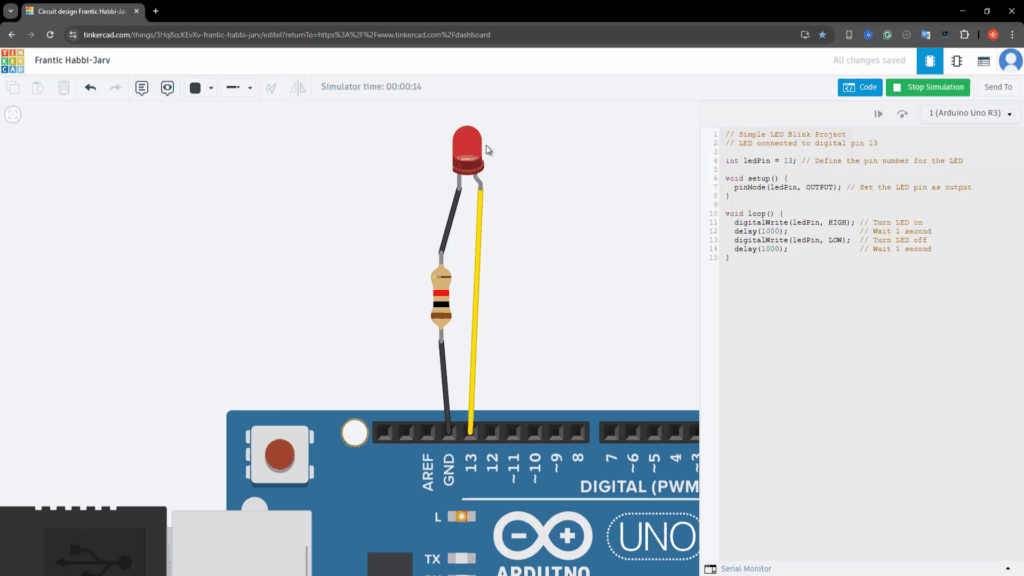Click the Code button to toggle code panel
This screenshot has width=1024, height=576.
click(x=860, y=87)
